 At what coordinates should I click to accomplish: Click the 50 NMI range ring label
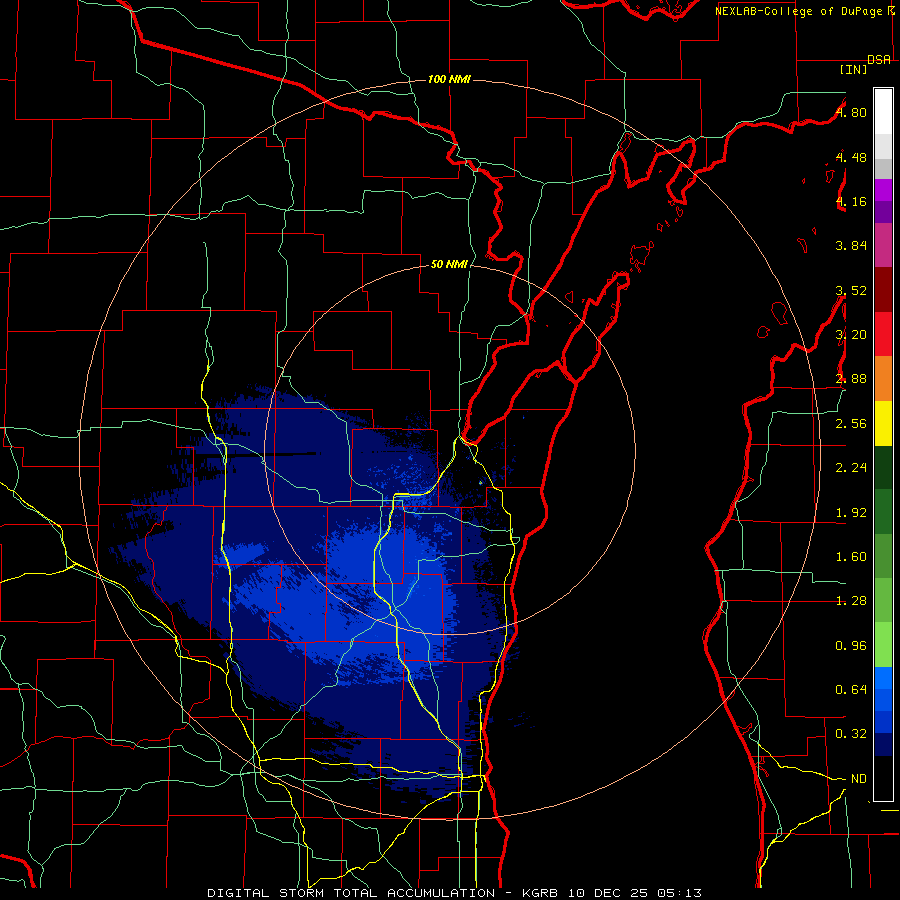[449, 265]
